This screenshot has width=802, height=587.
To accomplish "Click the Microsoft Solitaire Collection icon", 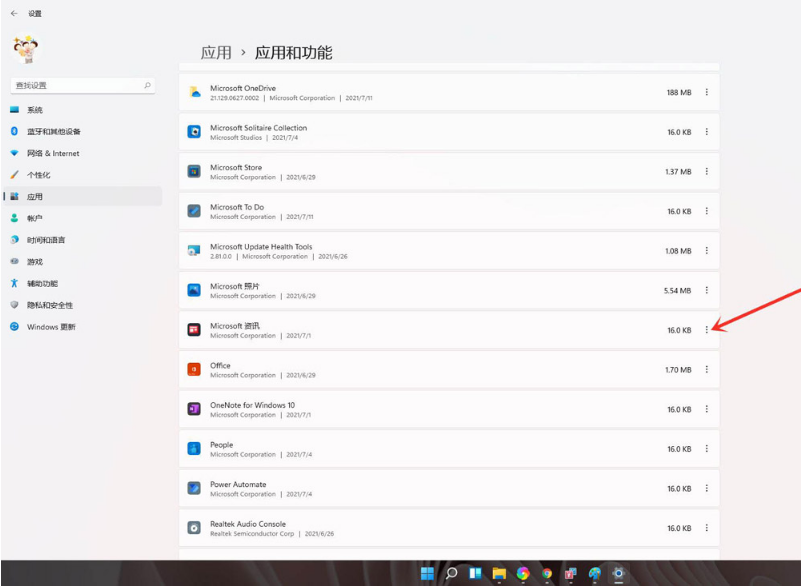I will (194, 132).
